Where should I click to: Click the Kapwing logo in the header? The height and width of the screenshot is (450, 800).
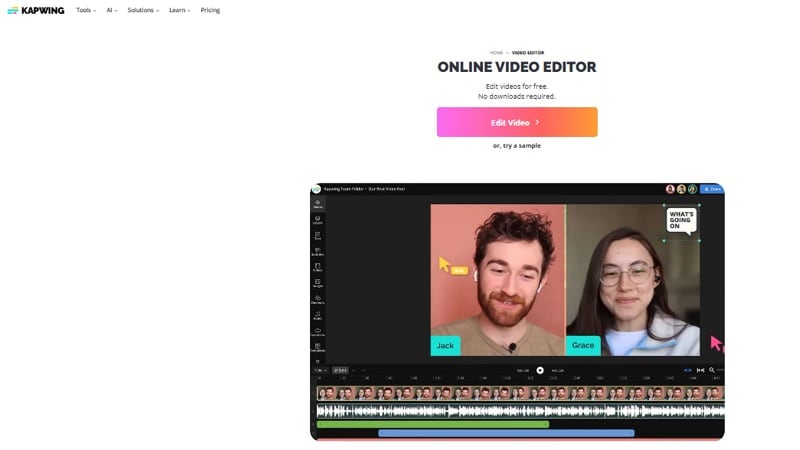[x=36, y=10]
